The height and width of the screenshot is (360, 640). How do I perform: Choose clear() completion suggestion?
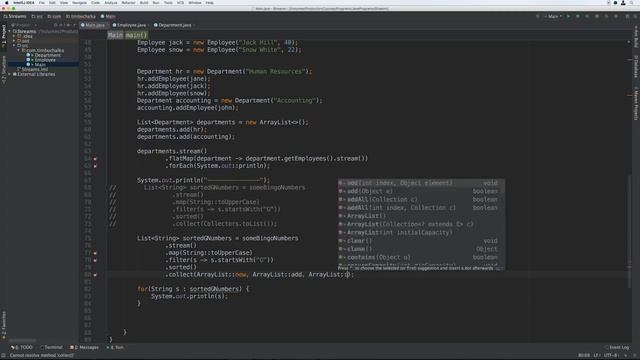(x=421, y=241)
